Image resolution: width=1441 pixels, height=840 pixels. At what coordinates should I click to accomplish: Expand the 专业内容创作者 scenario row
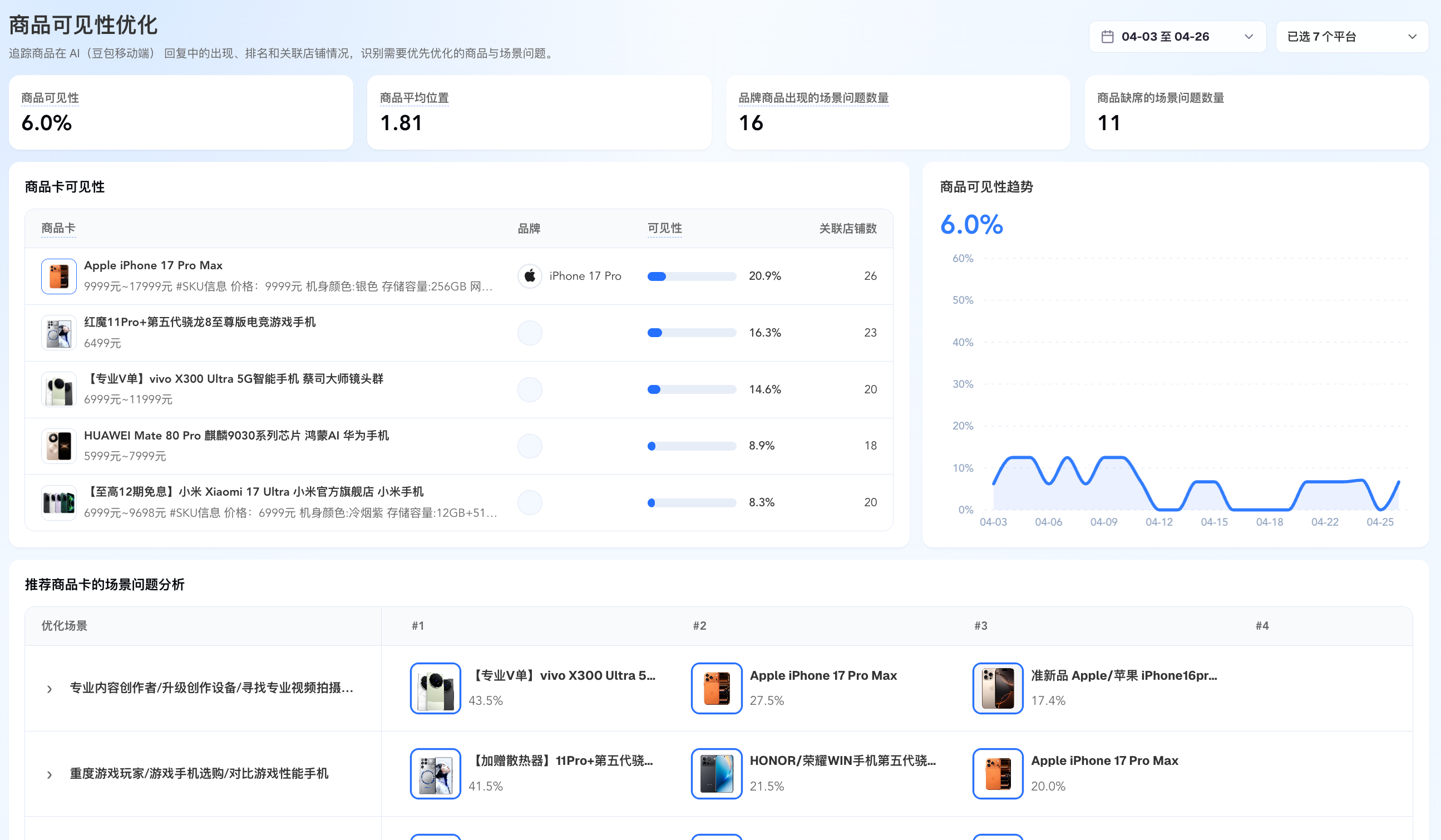pos(50,689)
